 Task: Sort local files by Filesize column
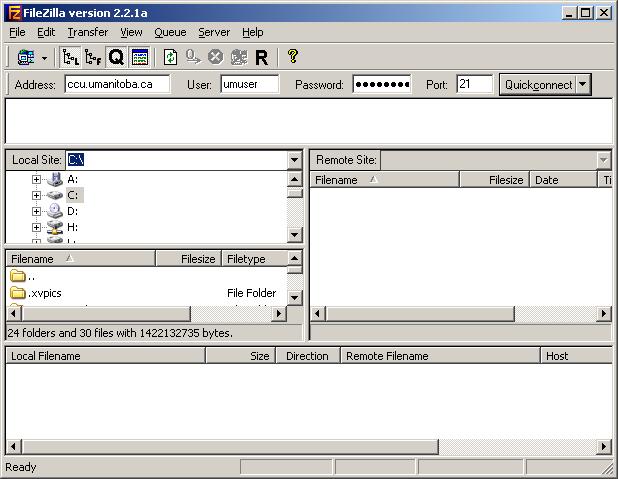pyautogui.click(x=188, y=259)
